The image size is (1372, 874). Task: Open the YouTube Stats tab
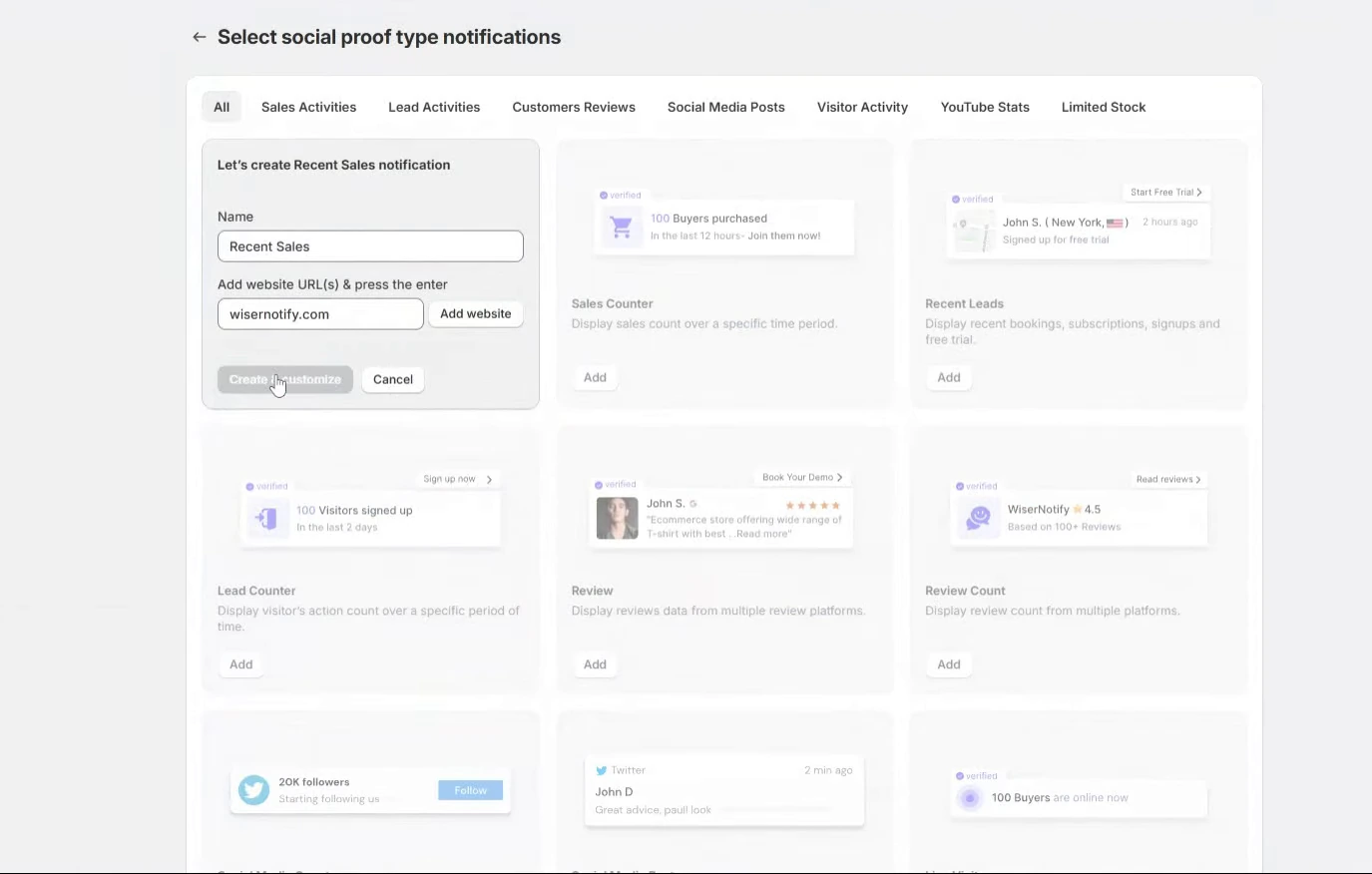pos(985,107)
